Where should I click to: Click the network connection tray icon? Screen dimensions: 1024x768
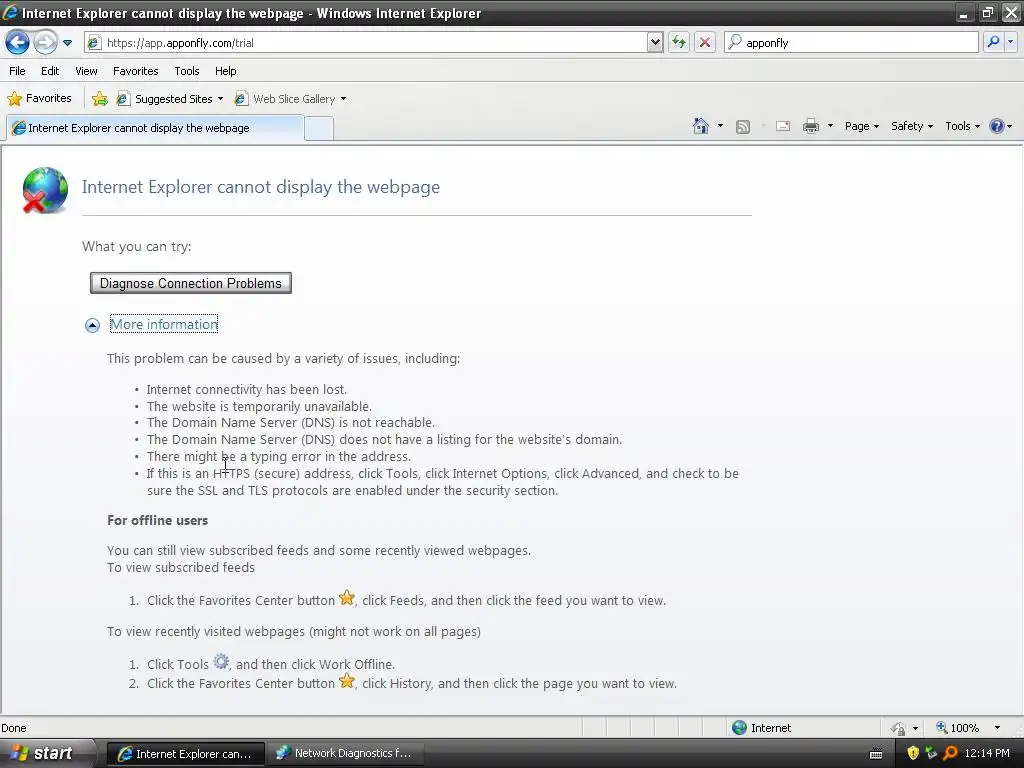(931, 753)
